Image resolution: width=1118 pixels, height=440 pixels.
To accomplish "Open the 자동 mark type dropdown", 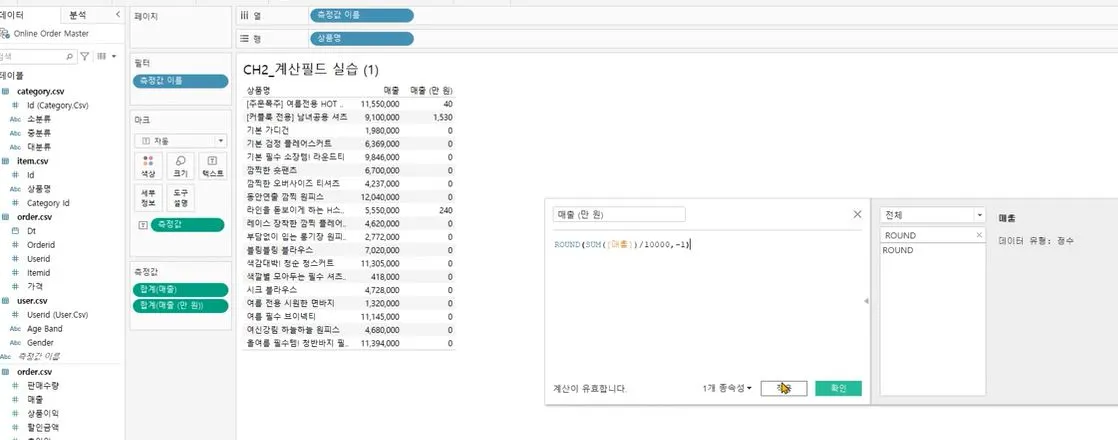I will (x=220, y=141).
